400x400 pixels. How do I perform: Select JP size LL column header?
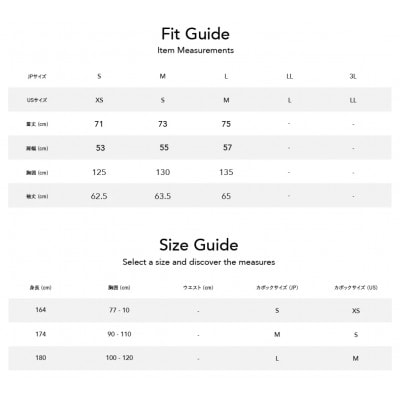click(x=289, y=76)
